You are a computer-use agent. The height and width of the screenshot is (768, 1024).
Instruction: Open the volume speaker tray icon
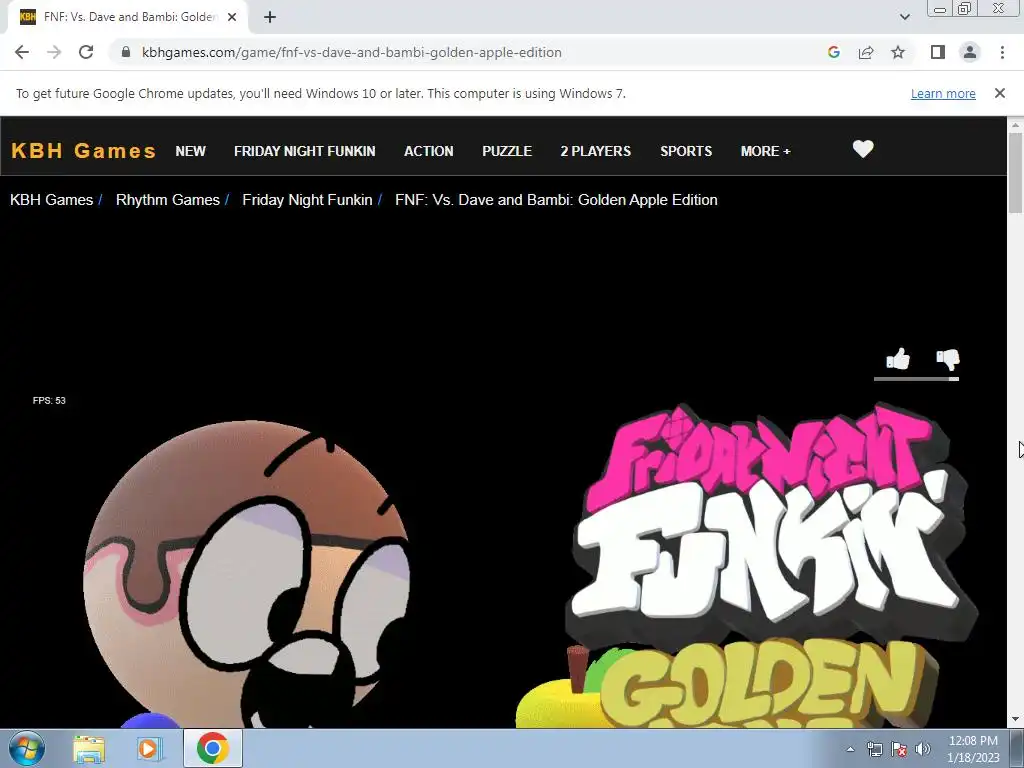click(x=922, y=749)
